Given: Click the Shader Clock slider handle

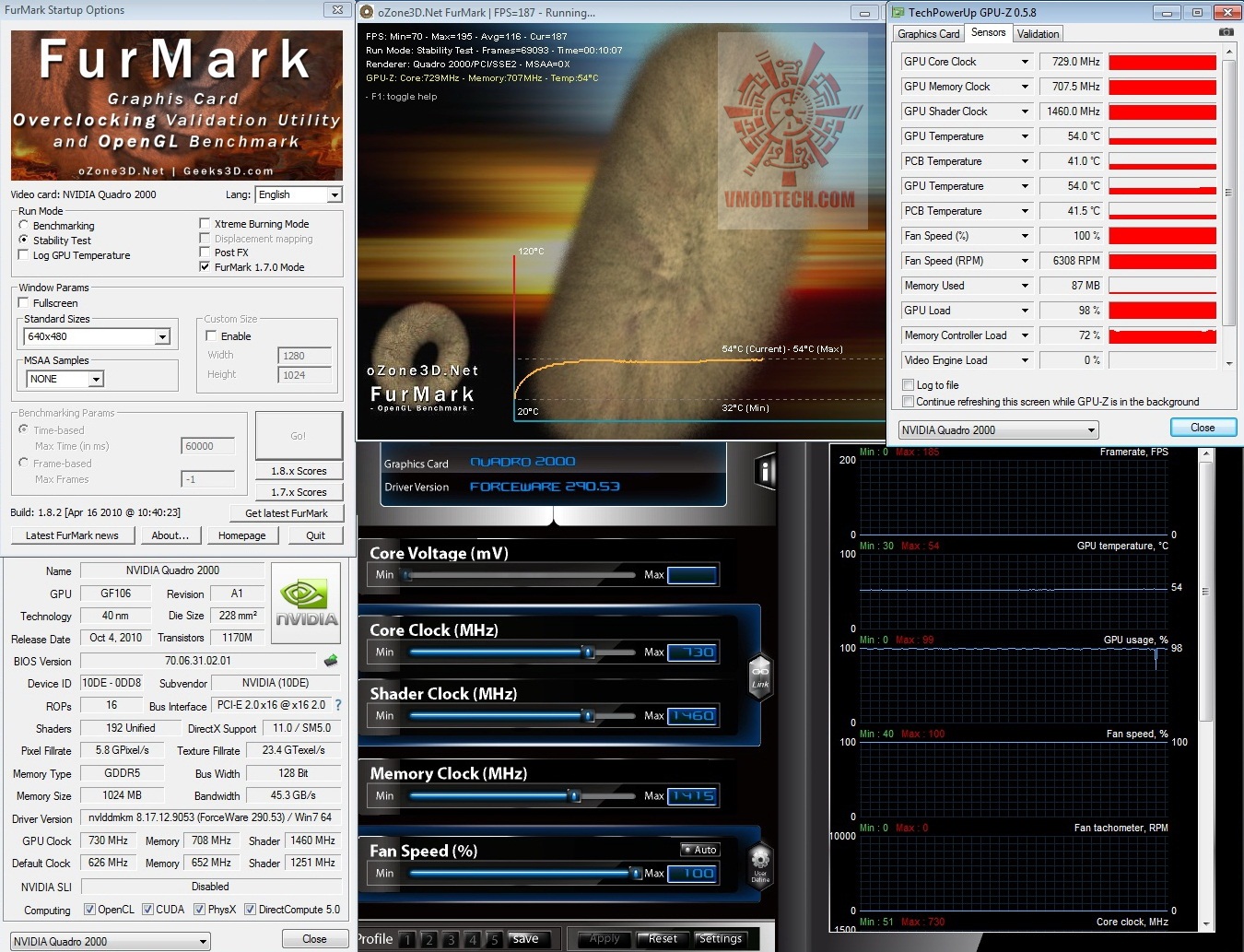Looking at the screenshot, I should 588,715.
